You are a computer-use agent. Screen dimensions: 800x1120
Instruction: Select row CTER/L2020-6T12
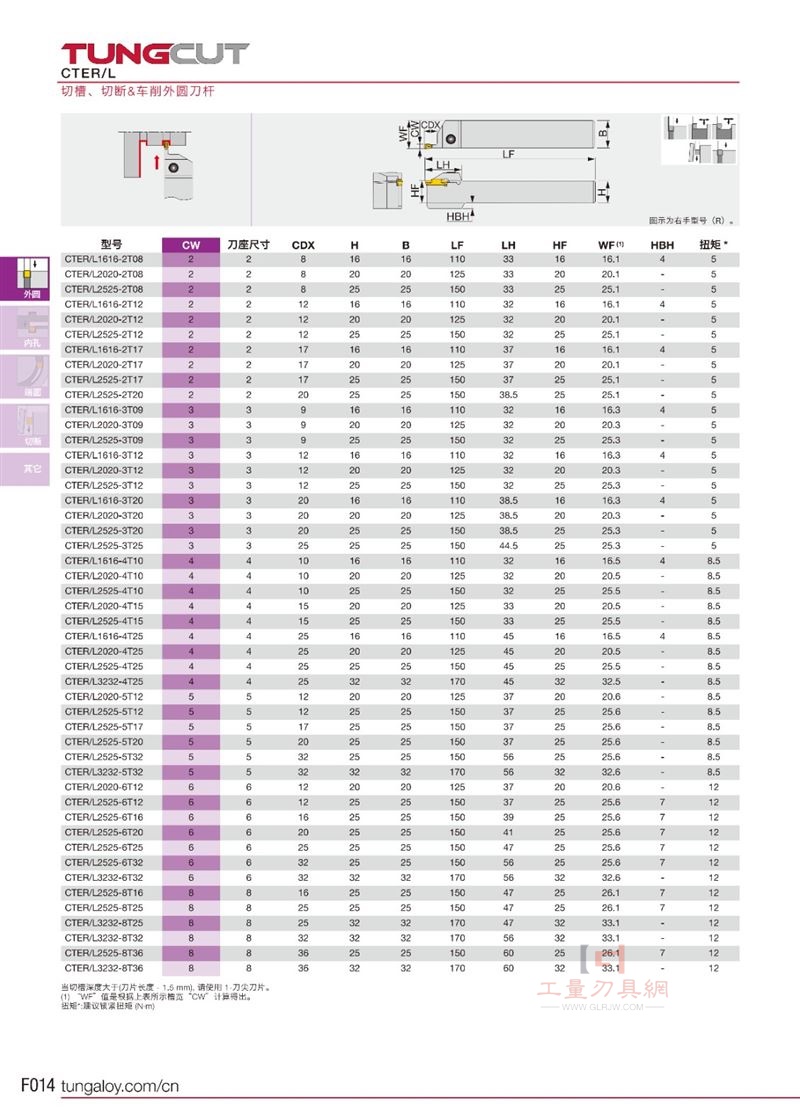tap(400, 787)
